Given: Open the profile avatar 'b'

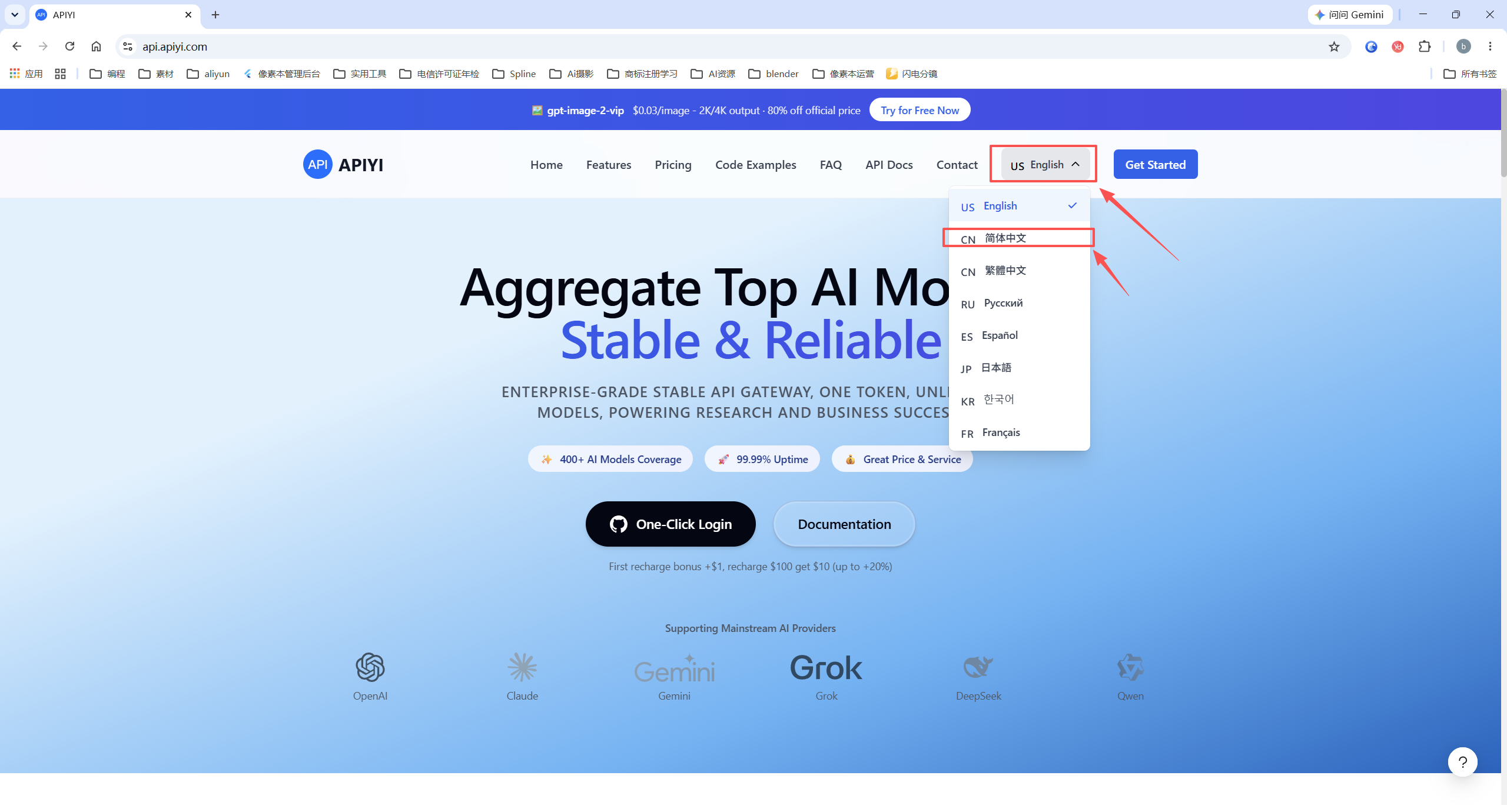Looking at the screenshot, I should click(1463, 46).
